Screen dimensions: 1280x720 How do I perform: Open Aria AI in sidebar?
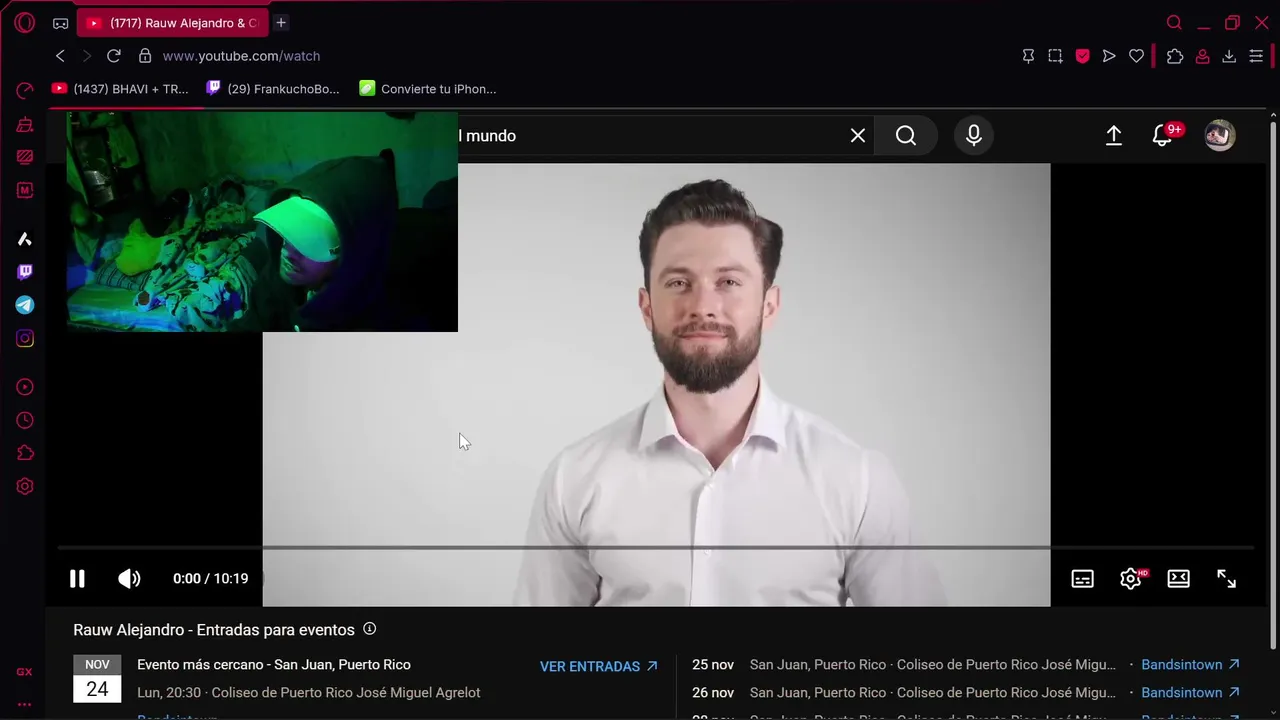point(25,239)
